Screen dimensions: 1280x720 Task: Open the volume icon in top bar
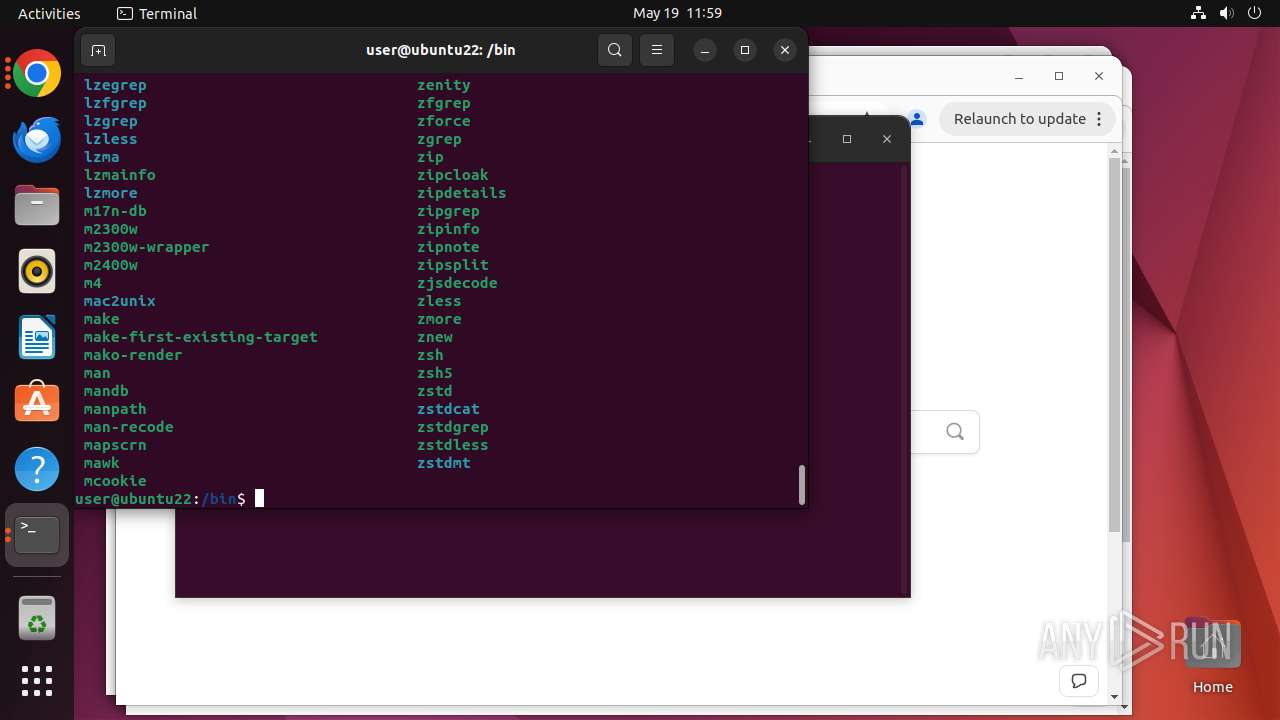(x=1226, y=13)
